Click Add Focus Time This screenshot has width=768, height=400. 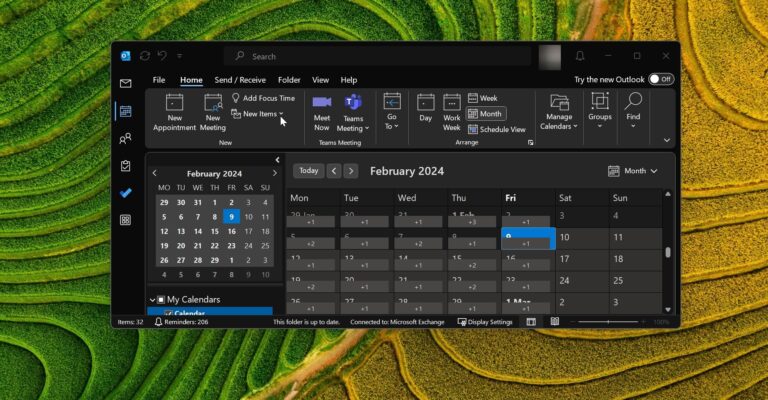(x=264, y=98)
